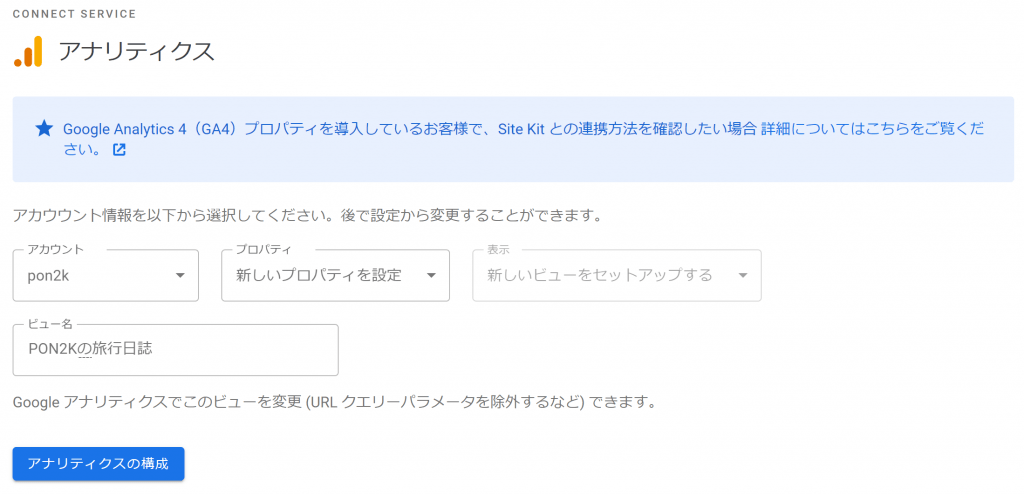Click the ビュー名 field label
Image resolution: width=1024 pixels, height=495 pixels.
49,324
